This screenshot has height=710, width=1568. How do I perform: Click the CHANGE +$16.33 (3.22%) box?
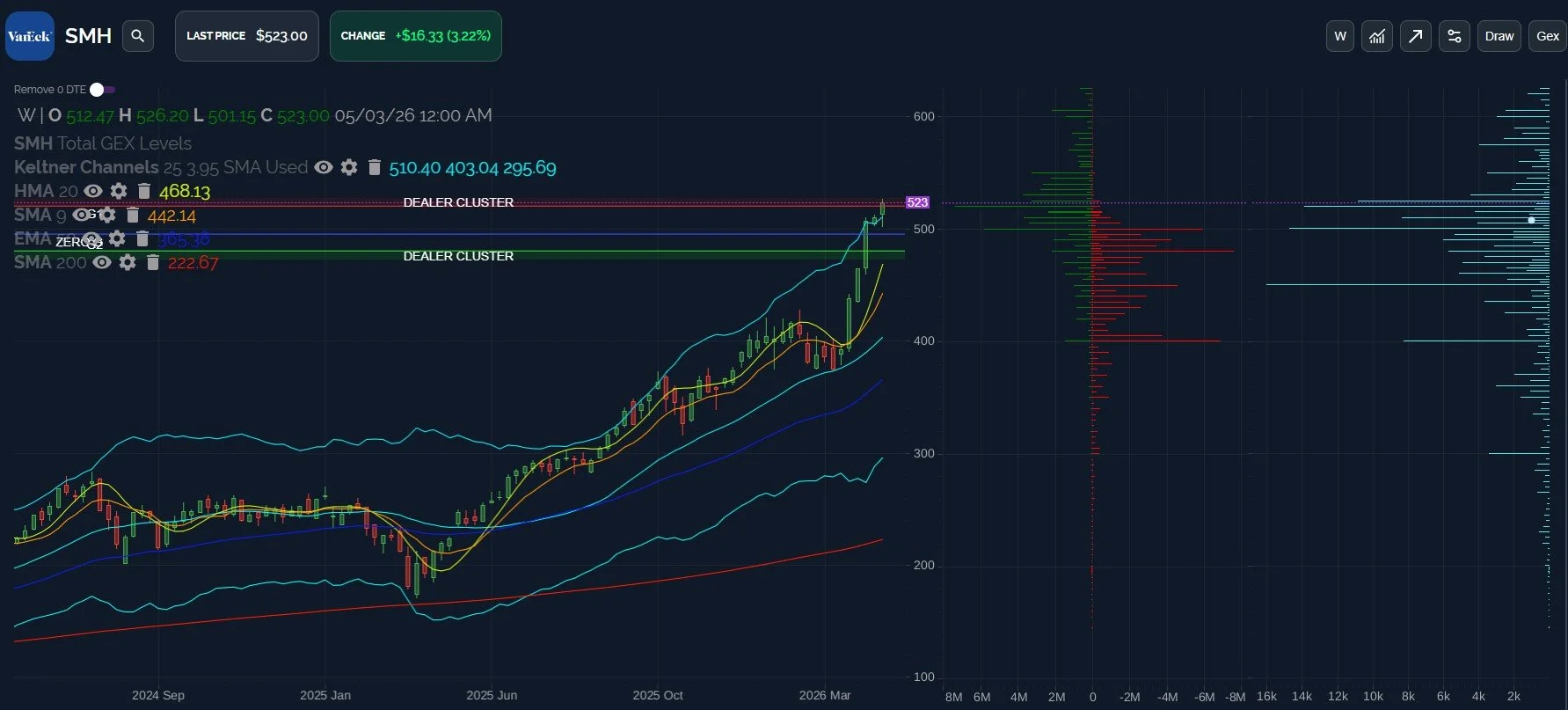point(416,36)
